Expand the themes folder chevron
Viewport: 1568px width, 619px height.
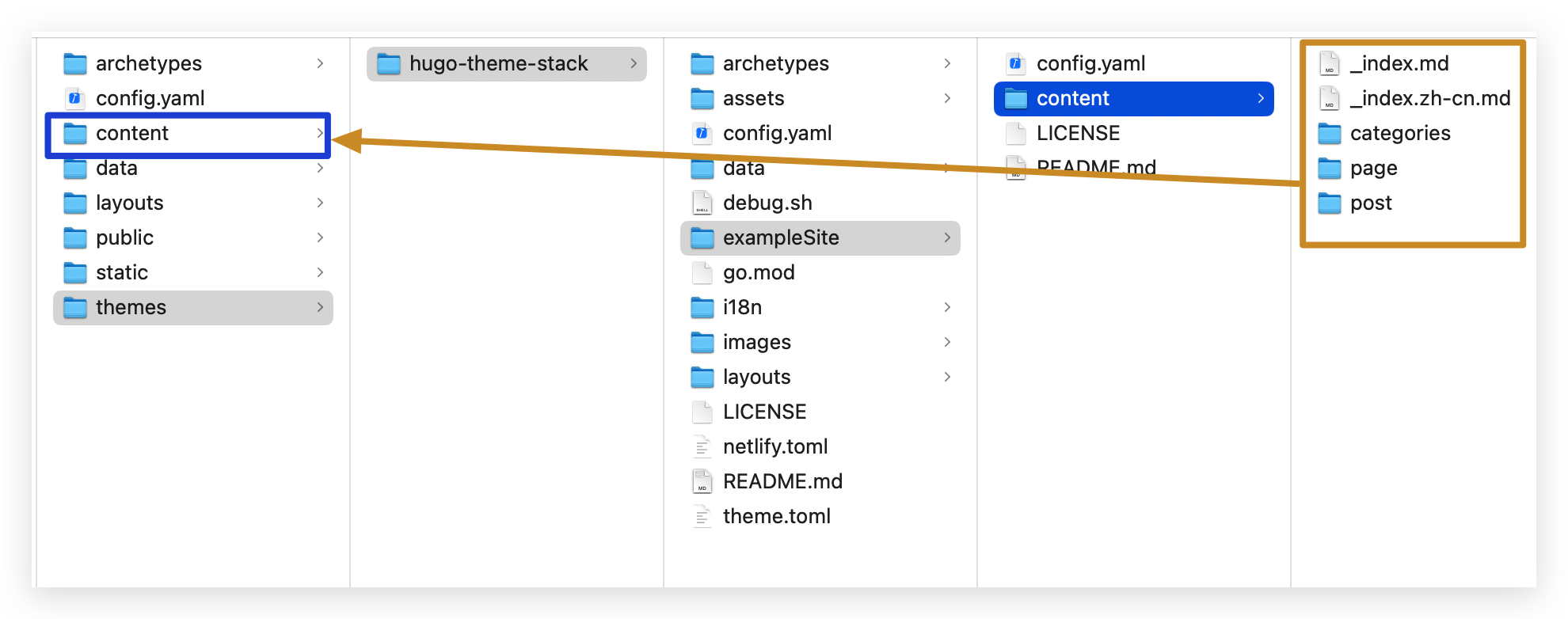[x=320, y=307]
